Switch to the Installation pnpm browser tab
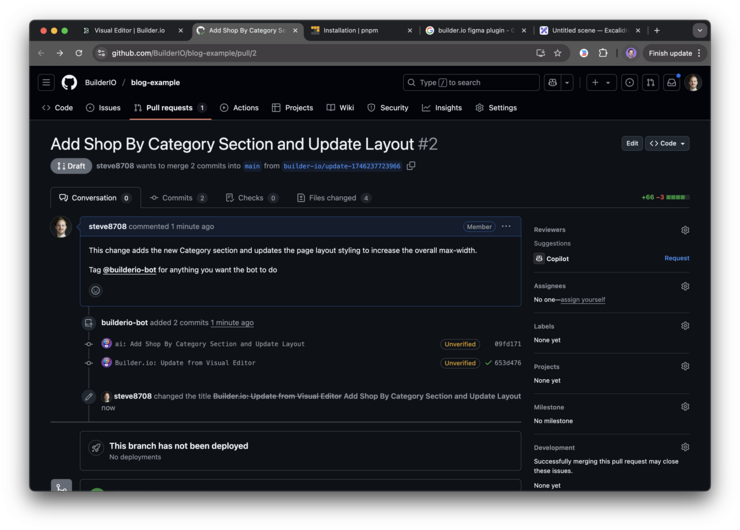Screen dimensions: 740x530 (x=361, y=30)
